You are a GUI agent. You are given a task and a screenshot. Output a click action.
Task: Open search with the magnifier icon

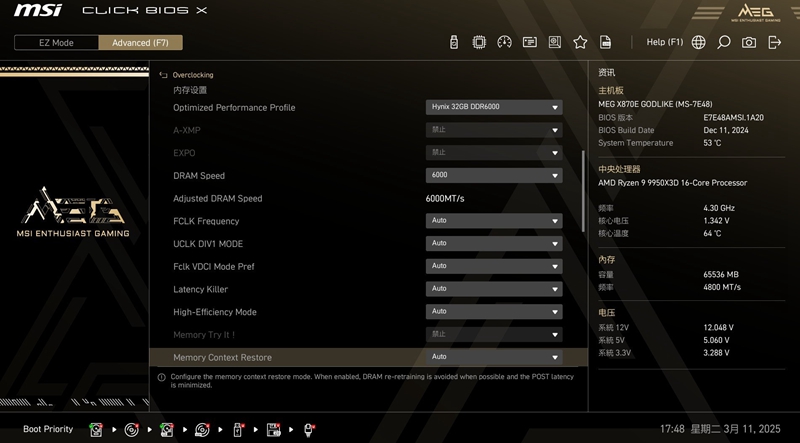coord(723,43)
